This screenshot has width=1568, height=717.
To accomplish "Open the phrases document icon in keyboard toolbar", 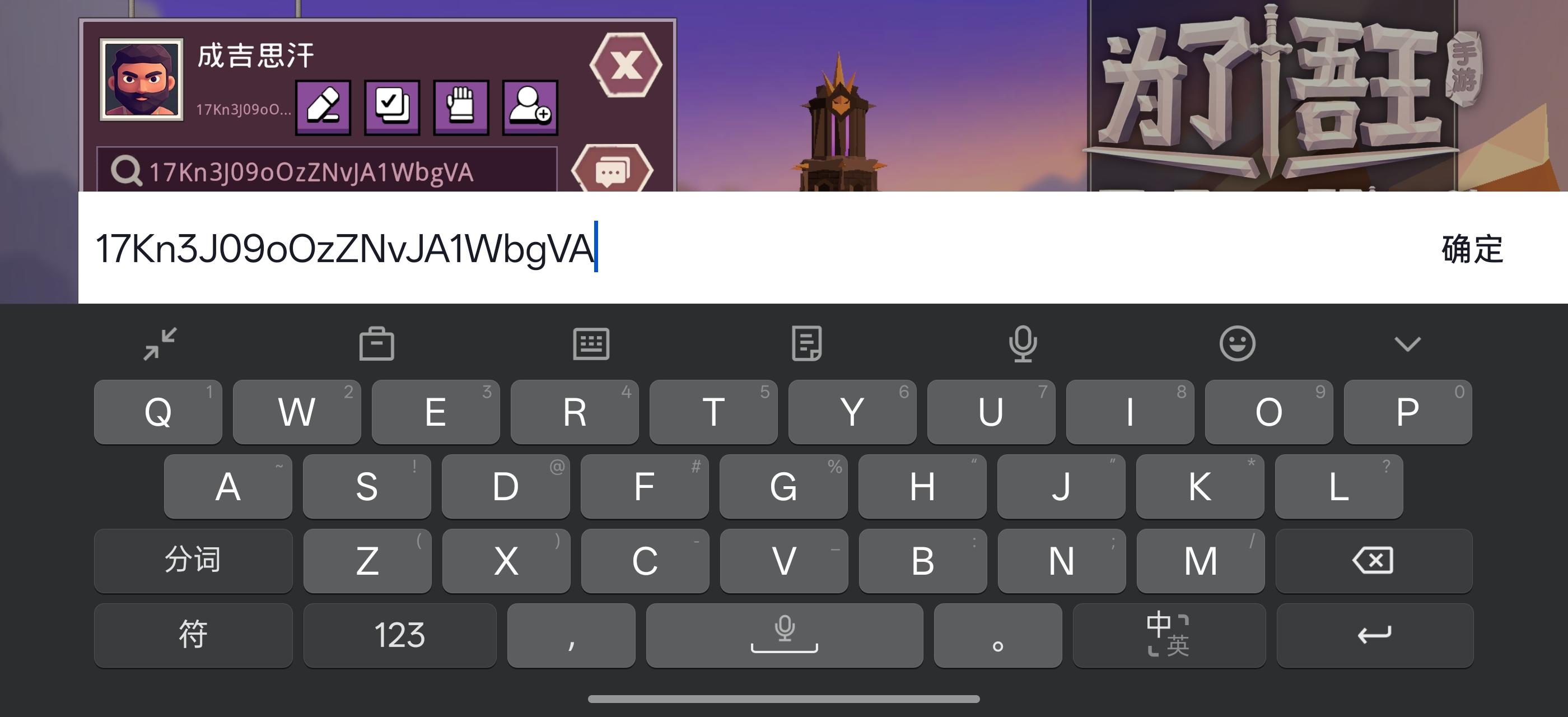I will pyautogui.click(x=806, y=344).
